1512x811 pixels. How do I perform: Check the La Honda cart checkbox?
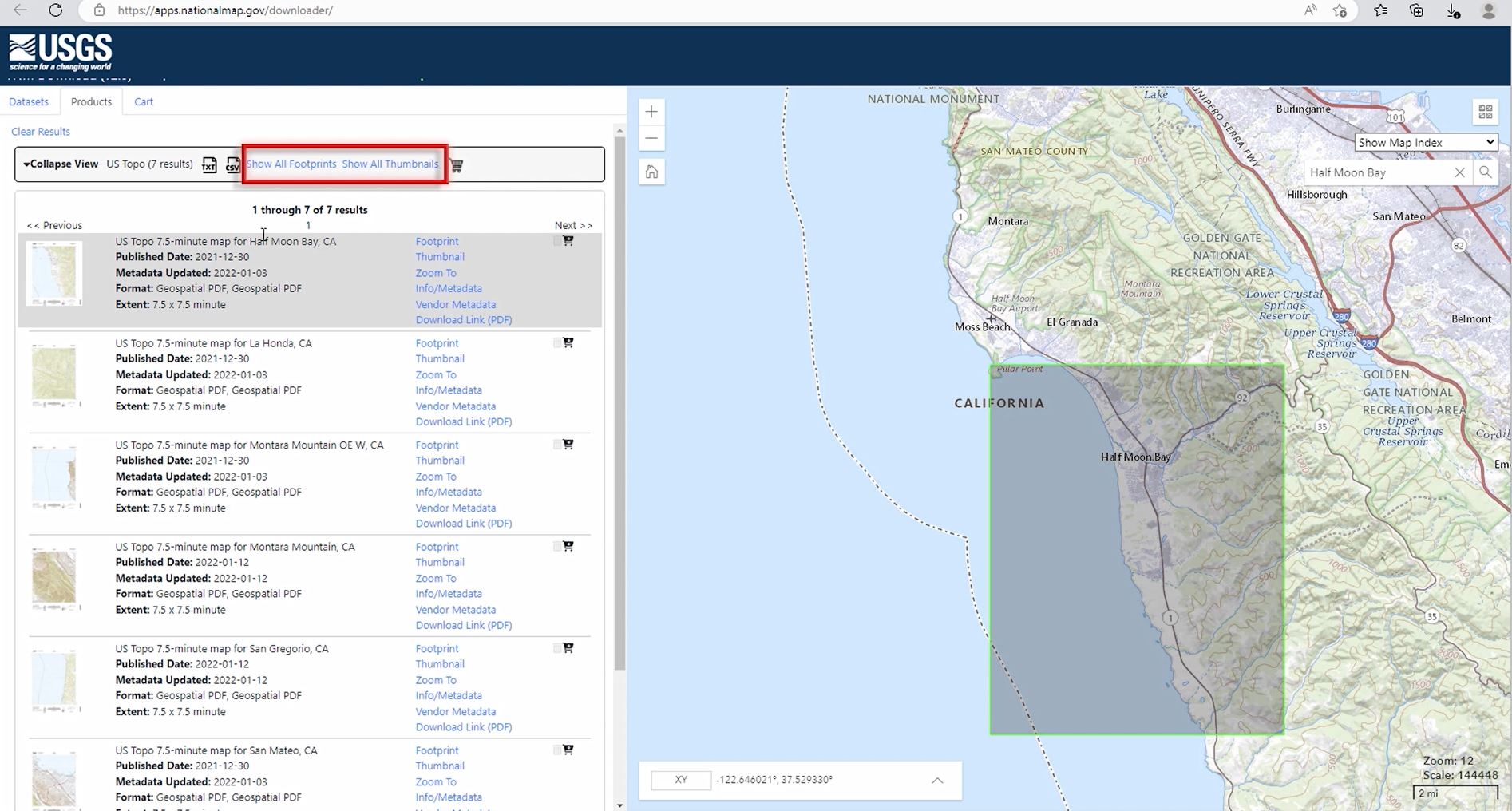tap(558, 343)
